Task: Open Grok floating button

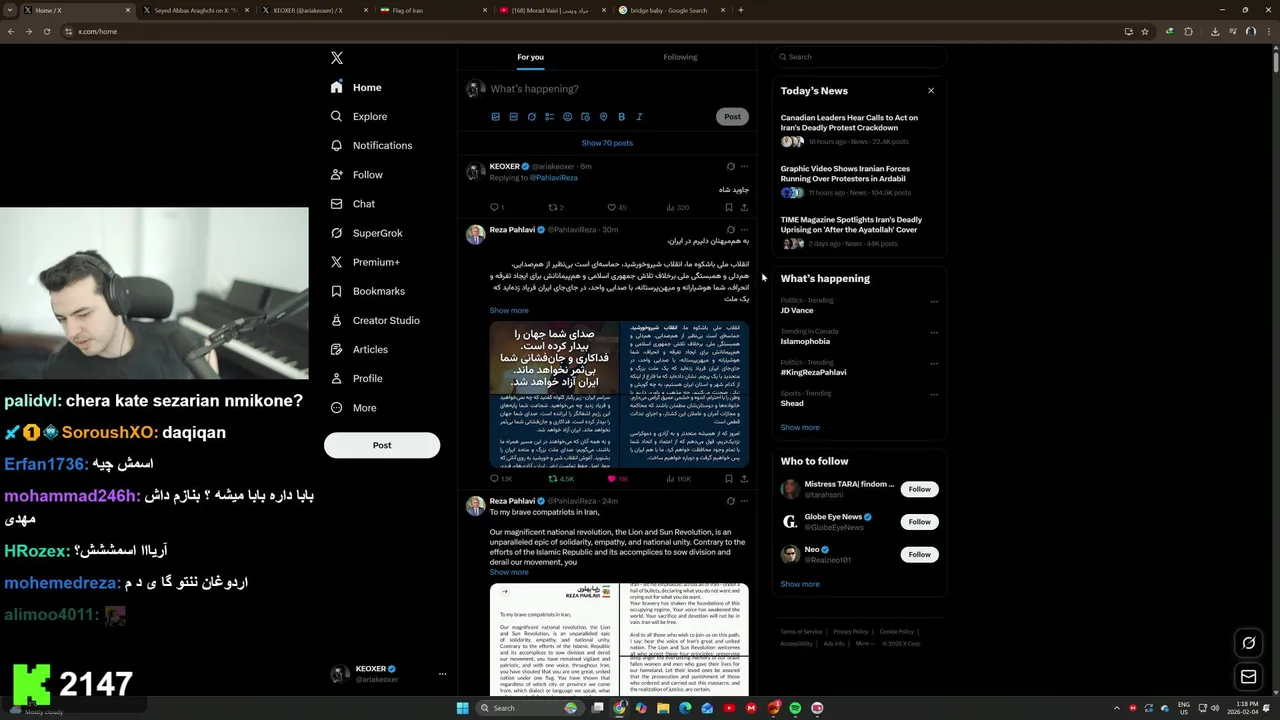Action: [1248, 643]
